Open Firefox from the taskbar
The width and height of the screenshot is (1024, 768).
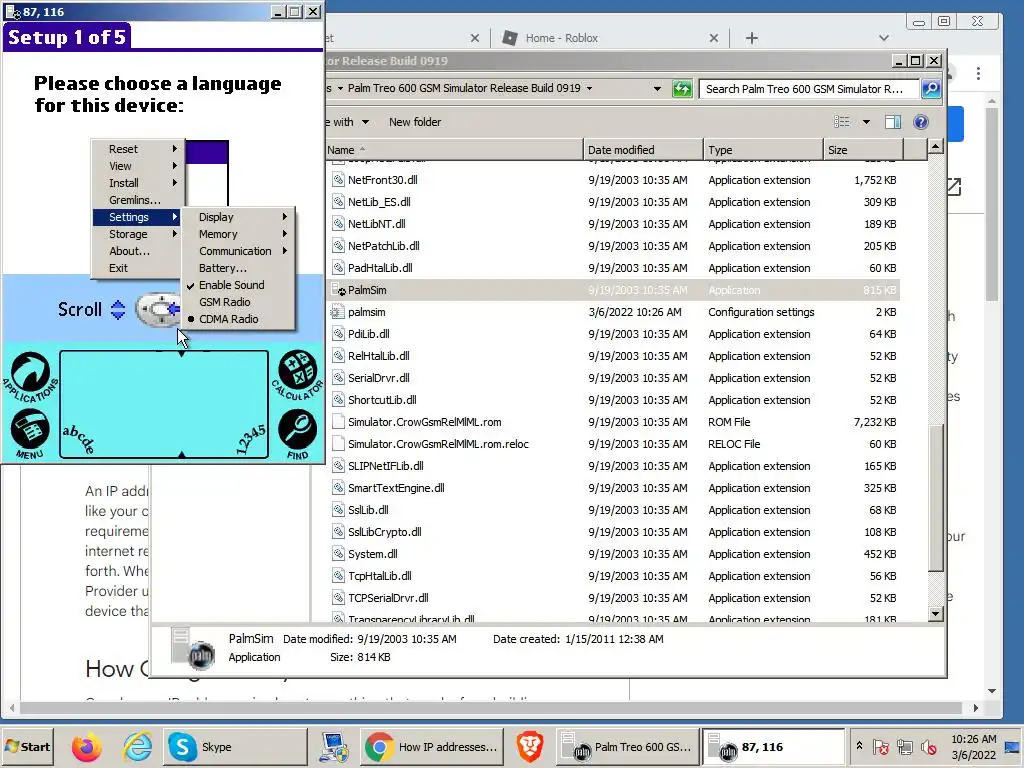86,747
